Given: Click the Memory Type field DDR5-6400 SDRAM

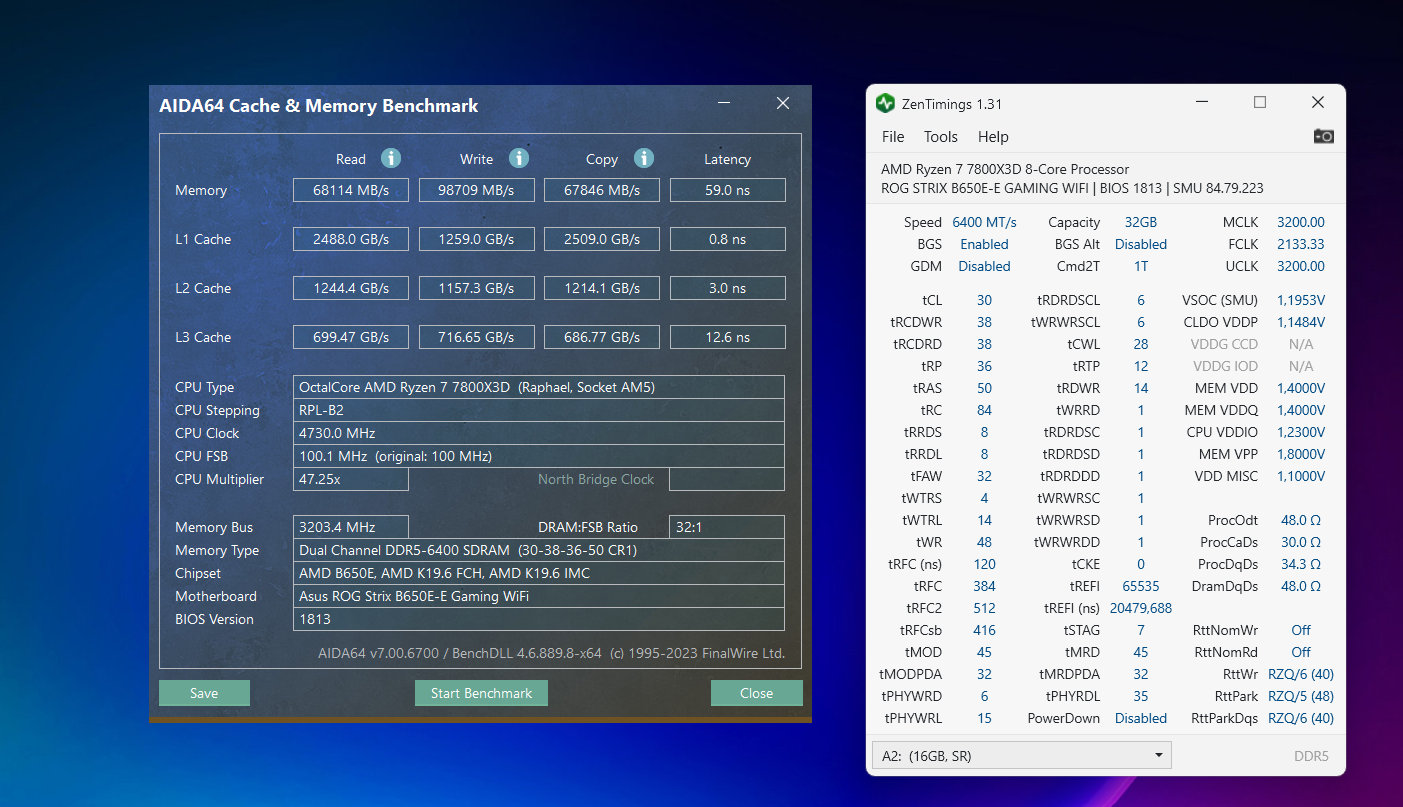Looking at the screenshot, I should pyautogui.click(x=539, y=550).
